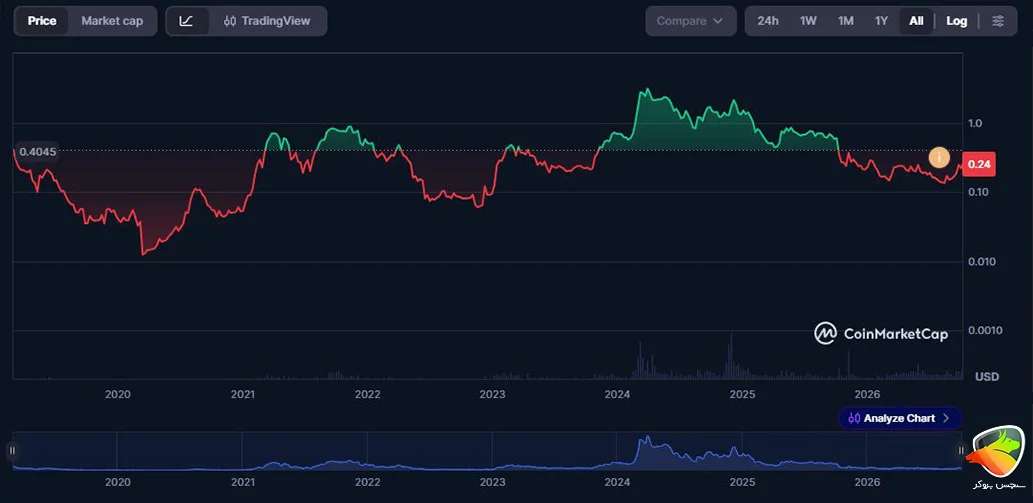Image resolution: width=1033 pixels, height=503 pixels.
Task: Click the Analyze Chart button
Action: point(900,418)
